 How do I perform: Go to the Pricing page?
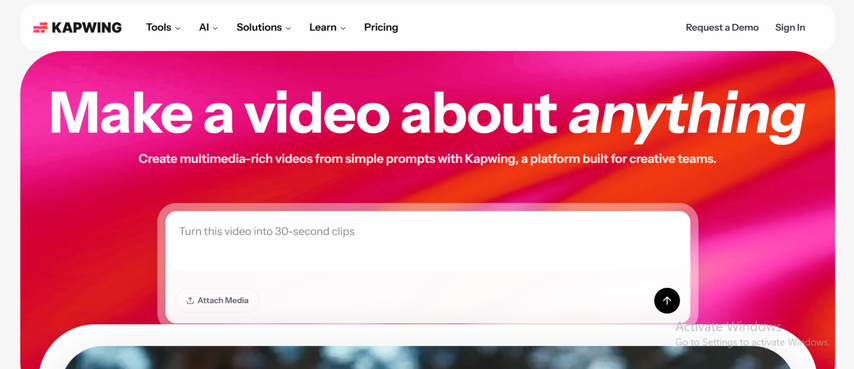(x=381, y=27)
